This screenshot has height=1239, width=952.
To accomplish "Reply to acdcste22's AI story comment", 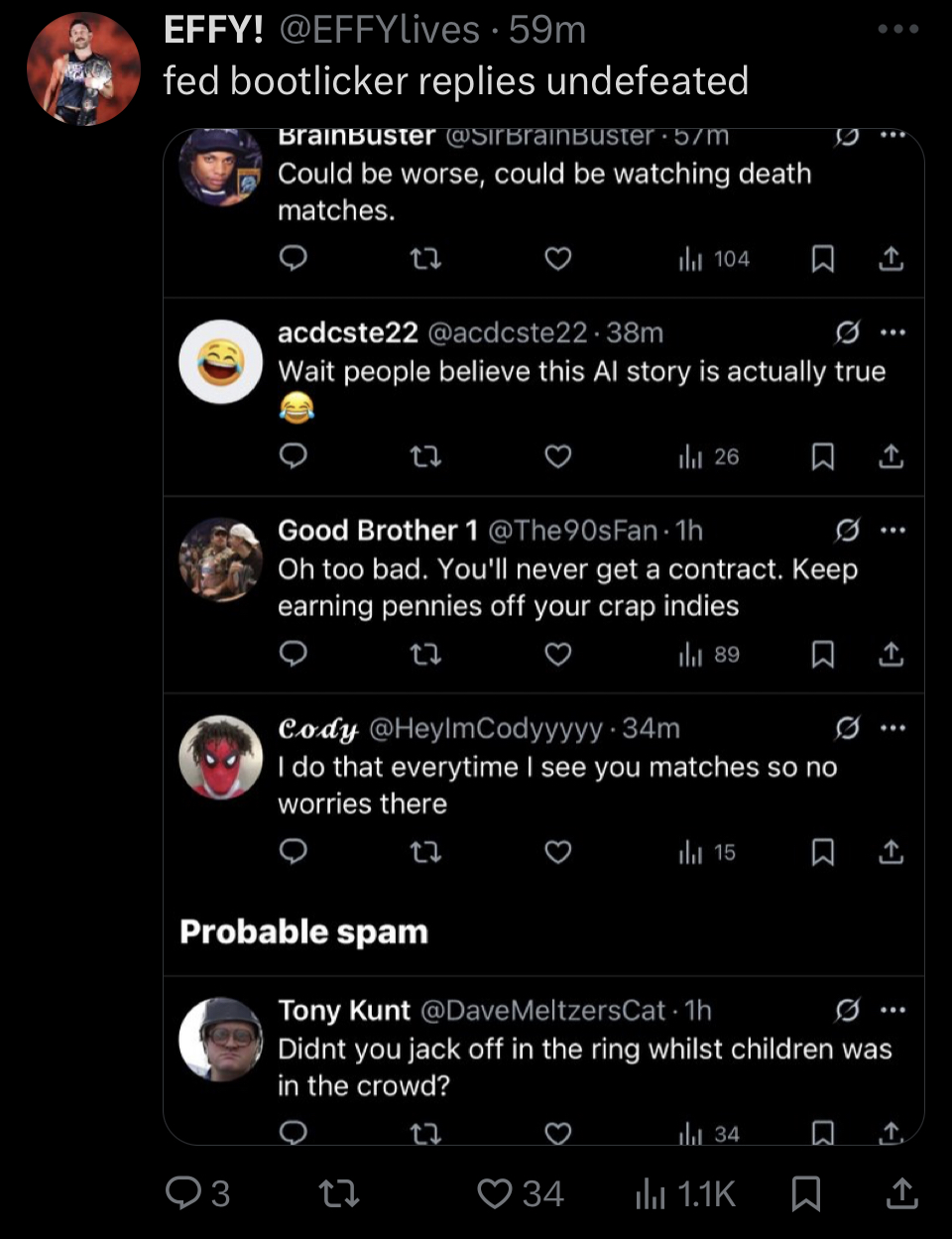I will [x=293, y=456].
